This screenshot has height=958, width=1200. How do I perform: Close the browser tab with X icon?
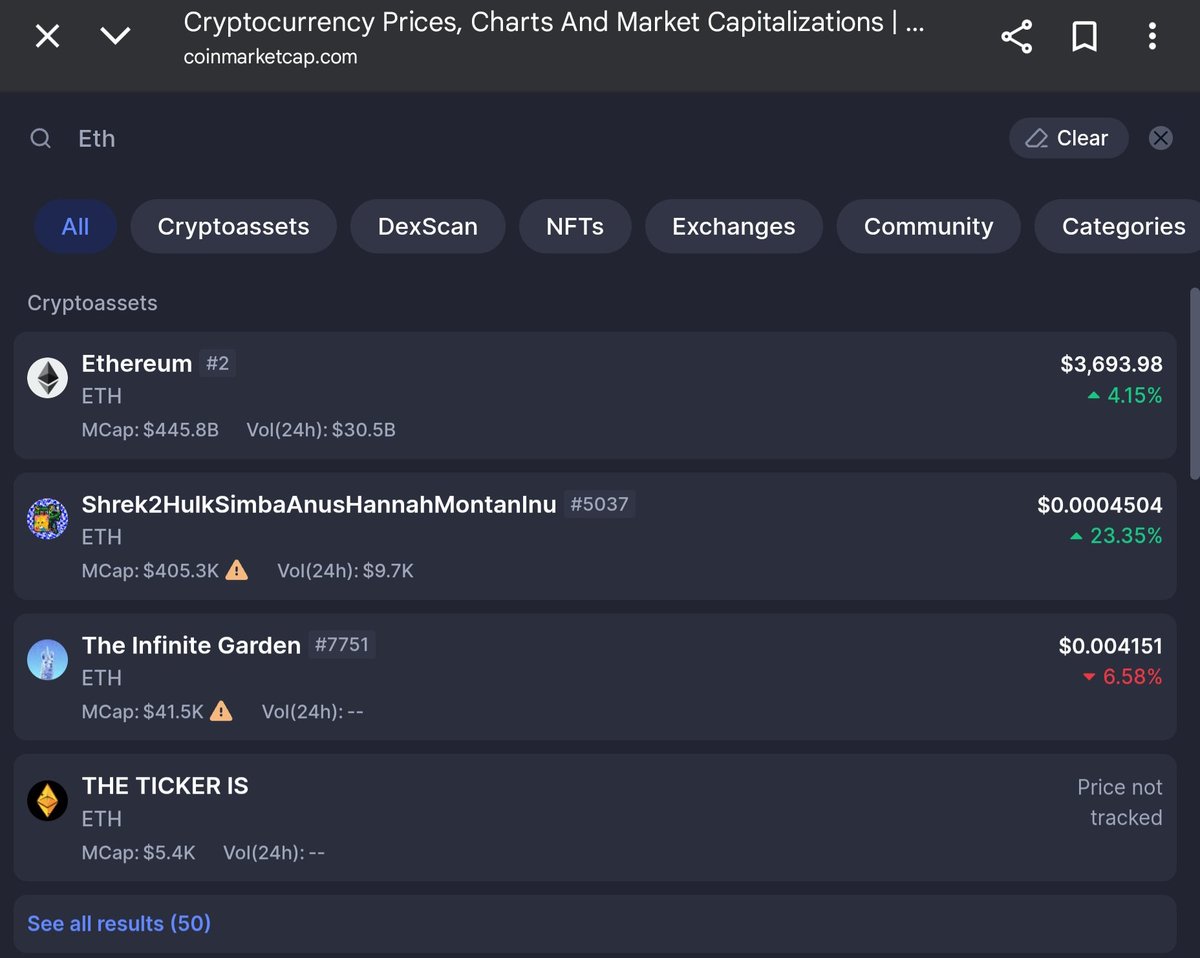[47, 37]
